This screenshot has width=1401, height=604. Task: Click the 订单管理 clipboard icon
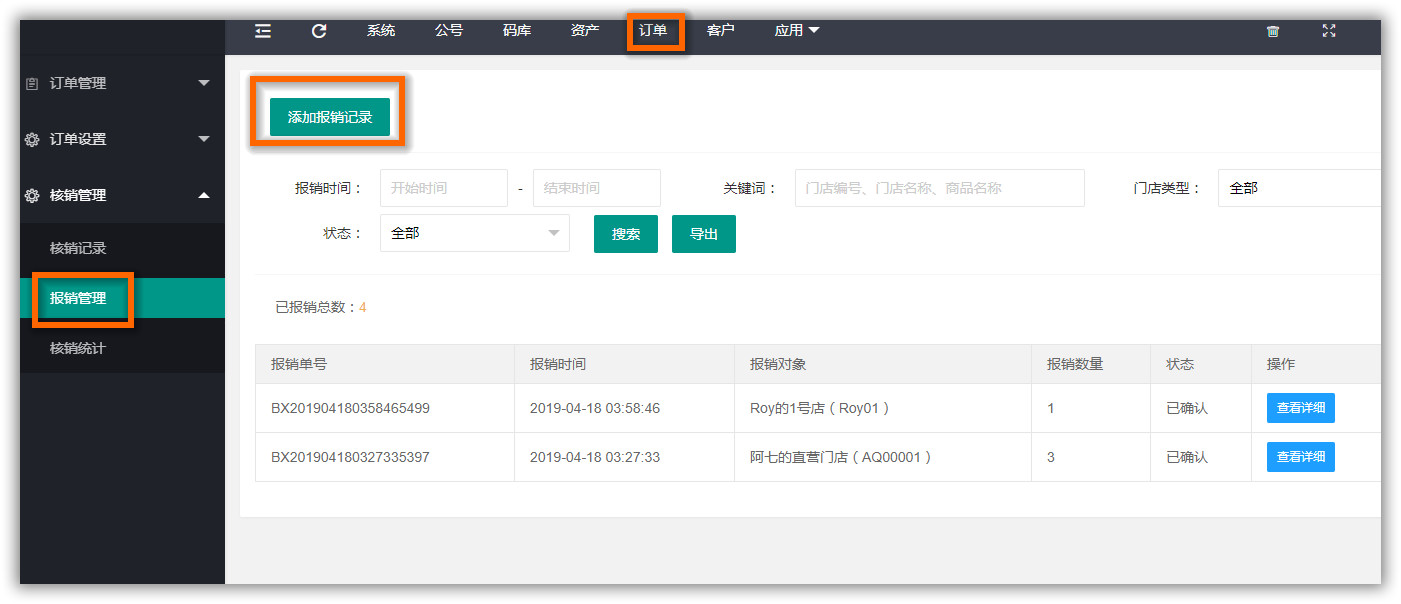coord(32,84)
